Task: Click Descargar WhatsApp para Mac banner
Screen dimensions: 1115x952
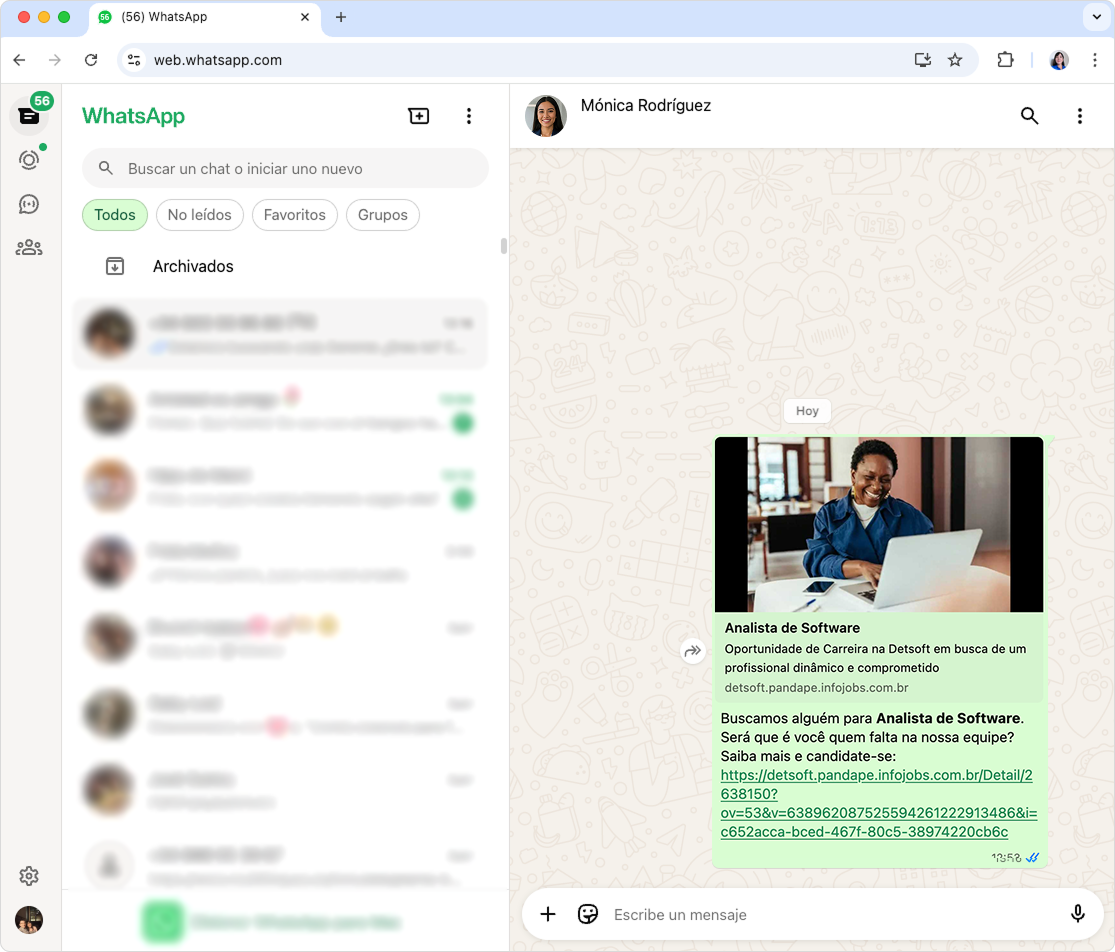Action: tap(280, 920)
